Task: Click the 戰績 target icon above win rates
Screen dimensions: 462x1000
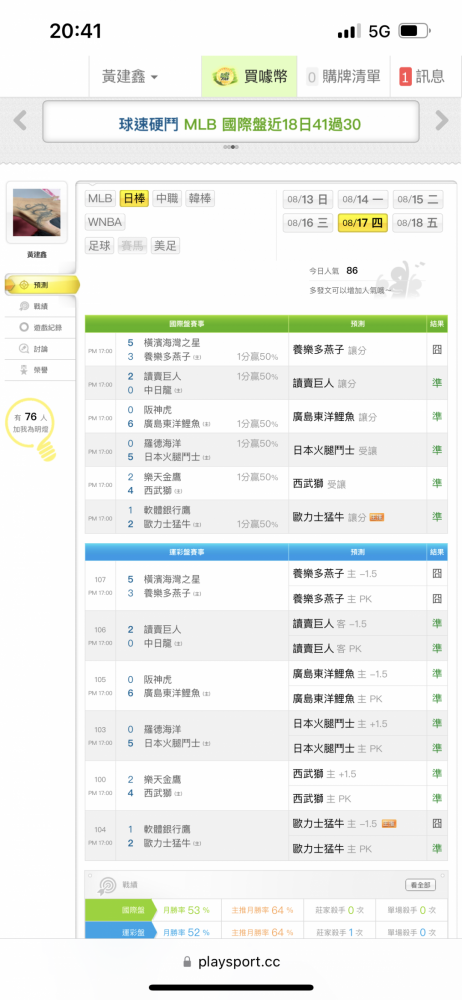Action: [106, 885]
